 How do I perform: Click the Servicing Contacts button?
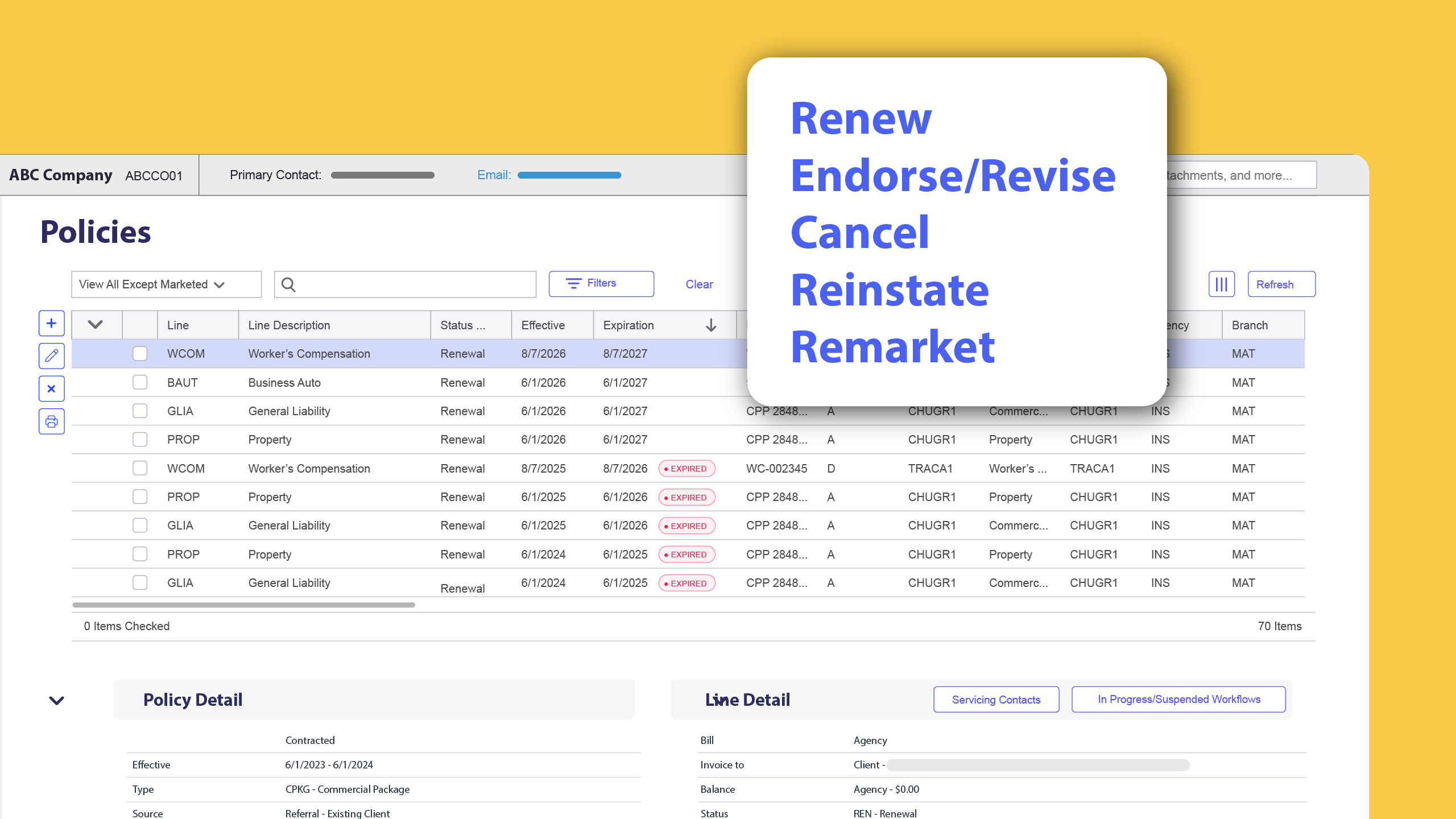tap(996, 700)
